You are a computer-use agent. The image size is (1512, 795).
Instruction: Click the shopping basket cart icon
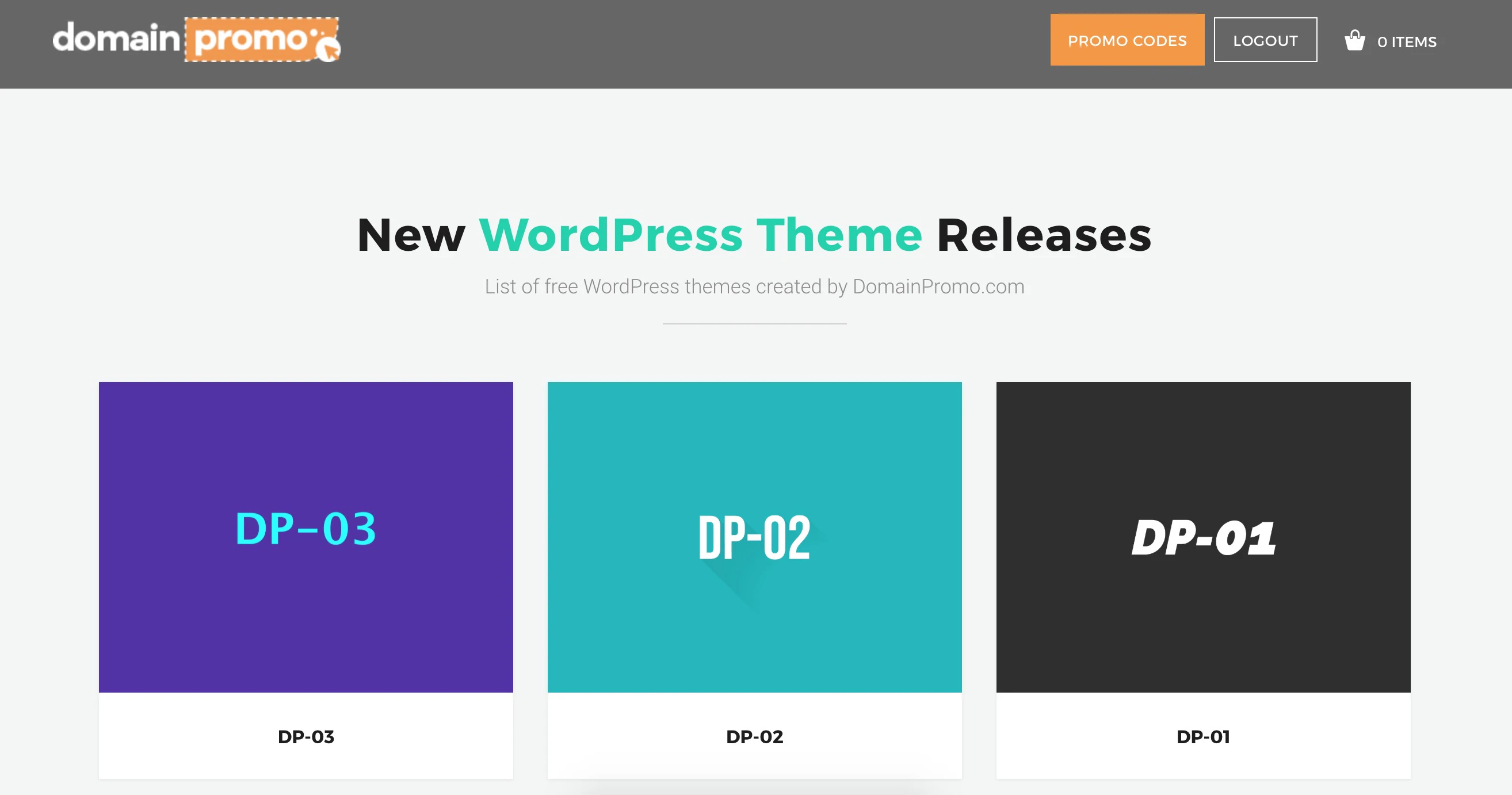[1355, 40]
